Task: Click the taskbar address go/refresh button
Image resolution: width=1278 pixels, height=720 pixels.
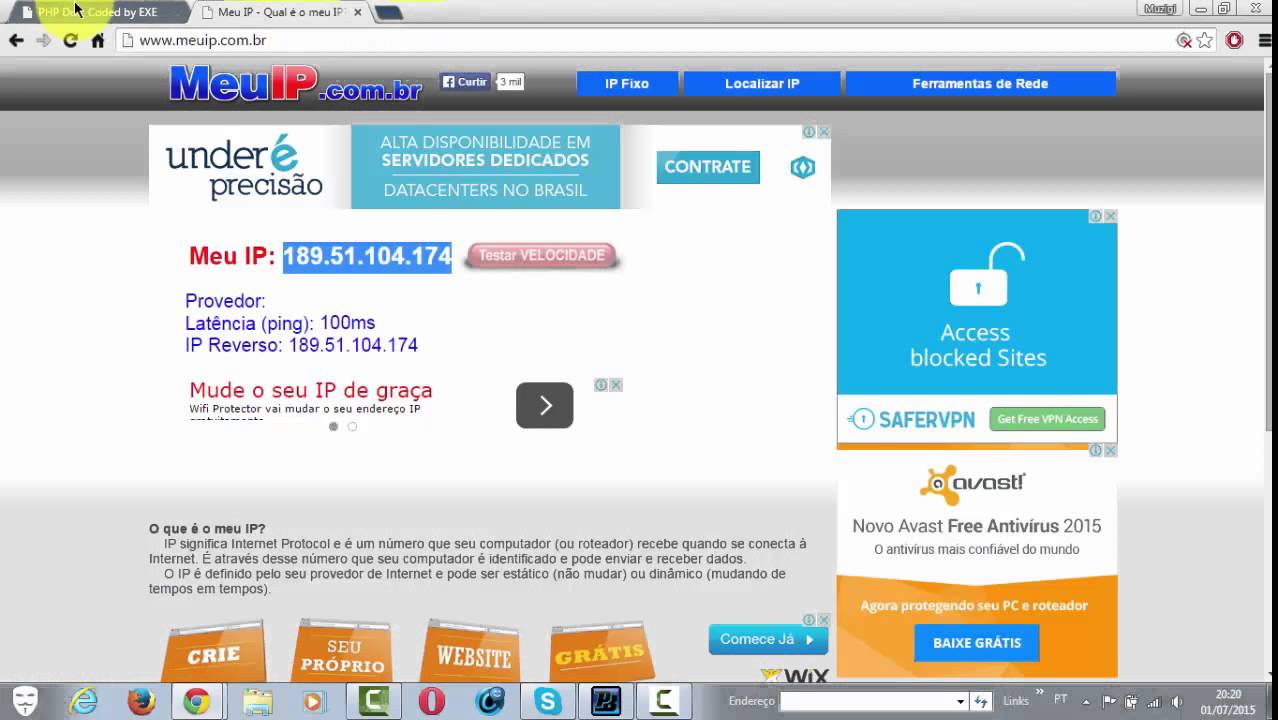Action: (x=981, y=701)
